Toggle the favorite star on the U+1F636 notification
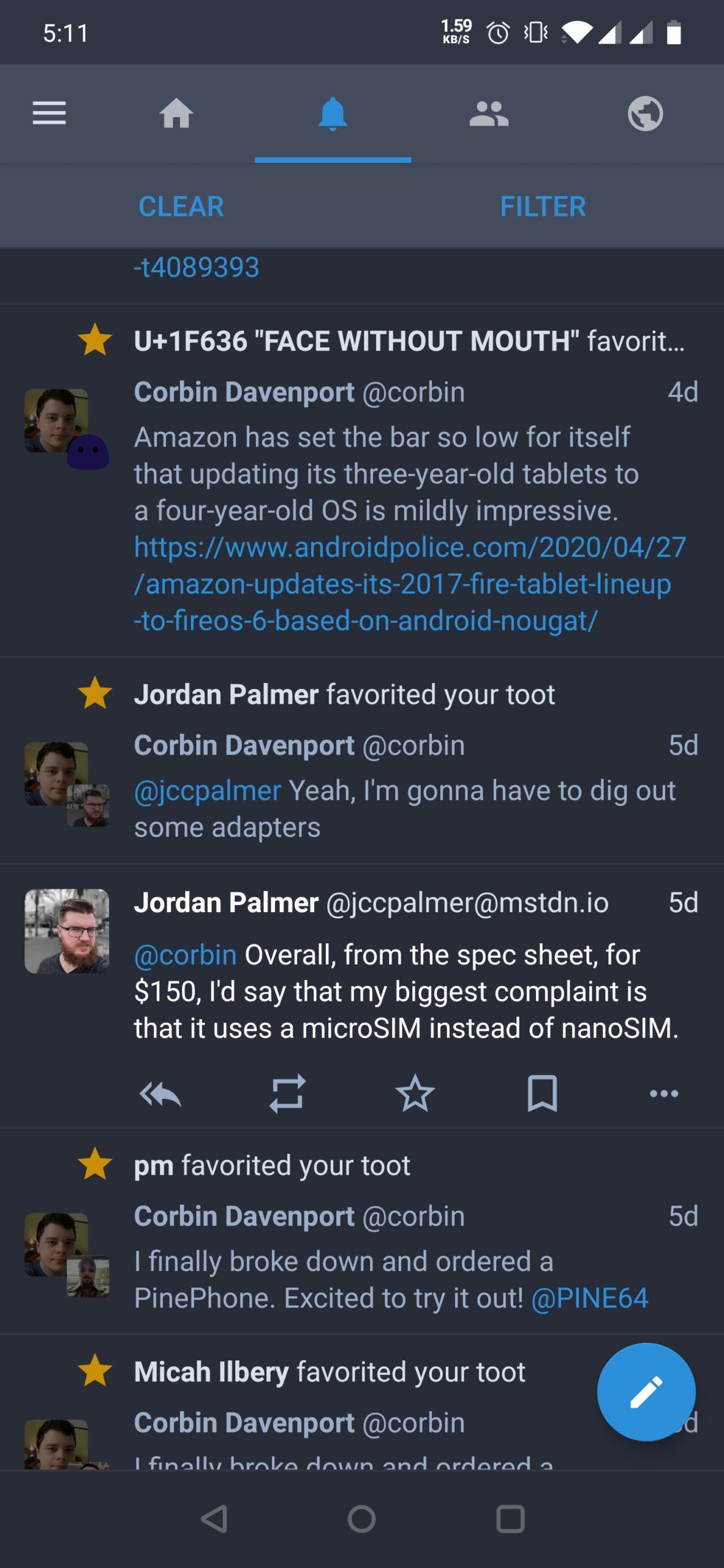The image size is (724, 1568). pyautogui.click(x=96, y=340)
